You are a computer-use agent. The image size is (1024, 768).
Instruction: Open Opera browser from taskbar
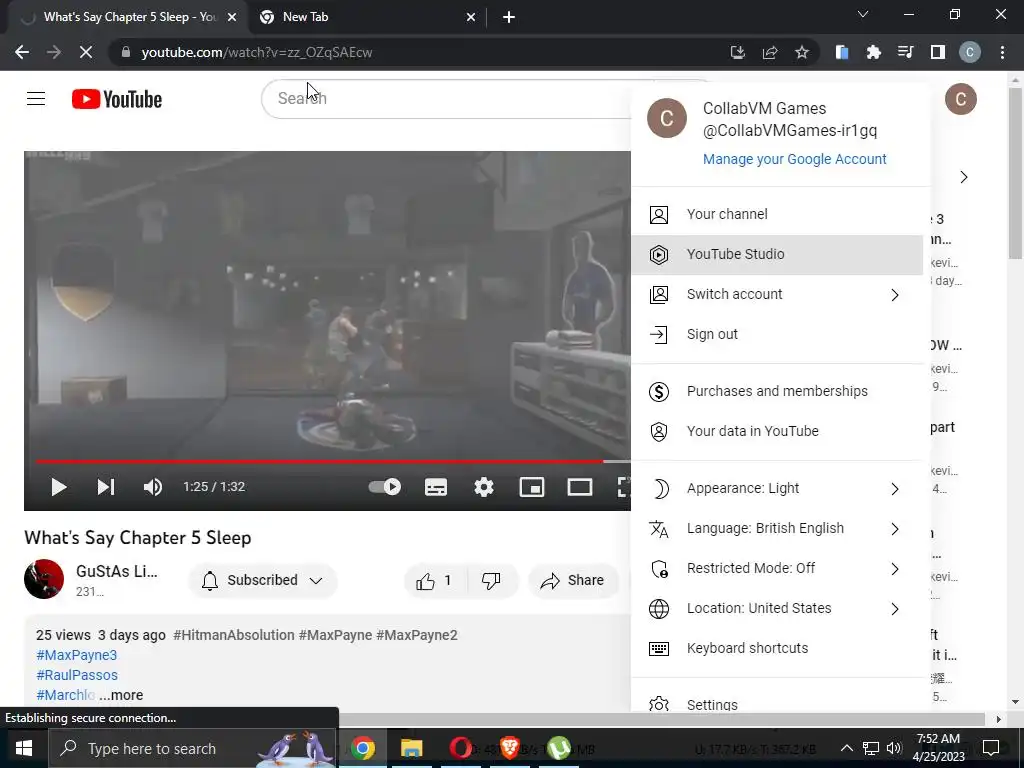460,748
